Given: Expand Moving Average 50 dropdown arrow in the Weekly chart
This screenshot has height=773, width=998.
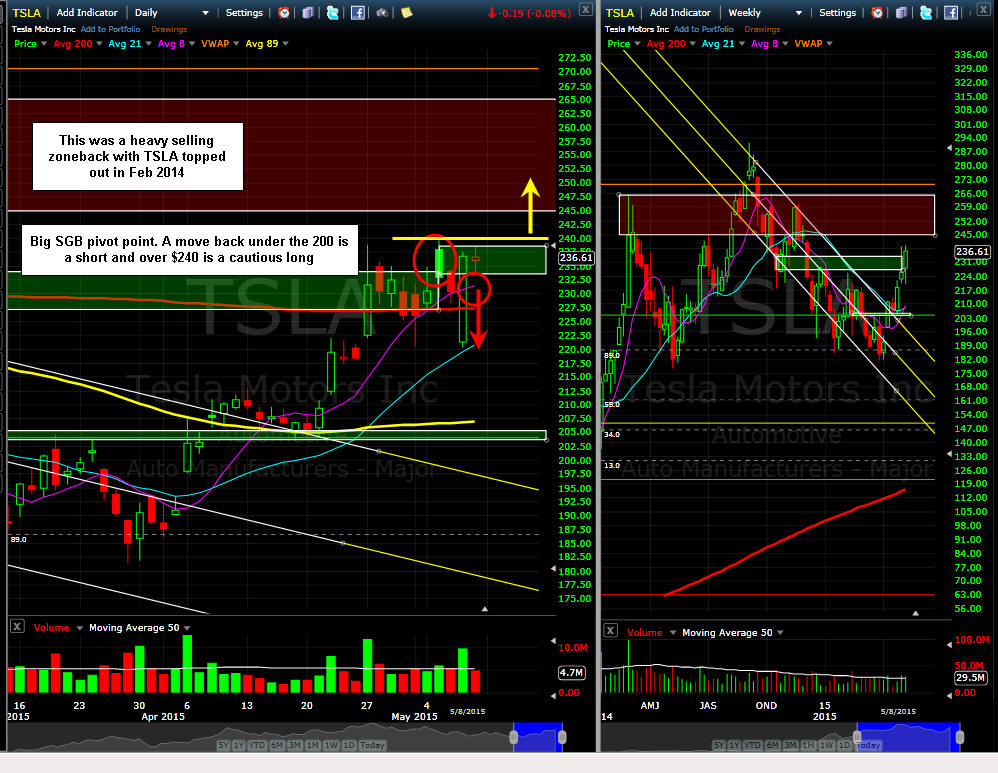Looking at the screenshot, I should [x=780, y=632].
